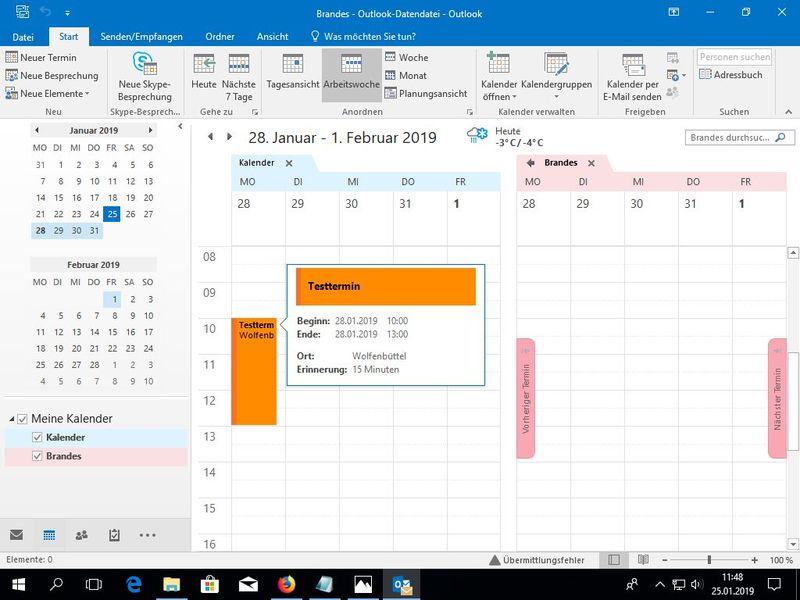
Task: Open the Adressbuch
Action: pos(731,74)
